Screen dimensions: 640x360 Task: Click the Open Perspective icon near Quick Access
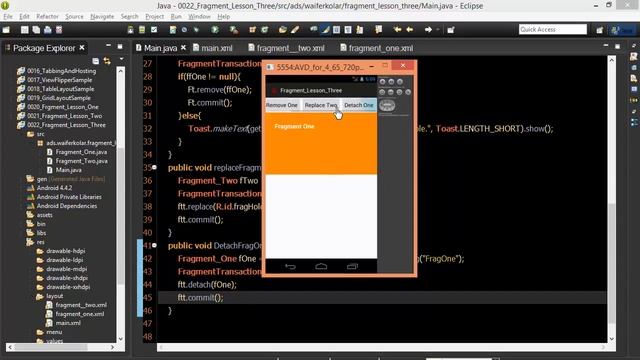tap(600, 30)
